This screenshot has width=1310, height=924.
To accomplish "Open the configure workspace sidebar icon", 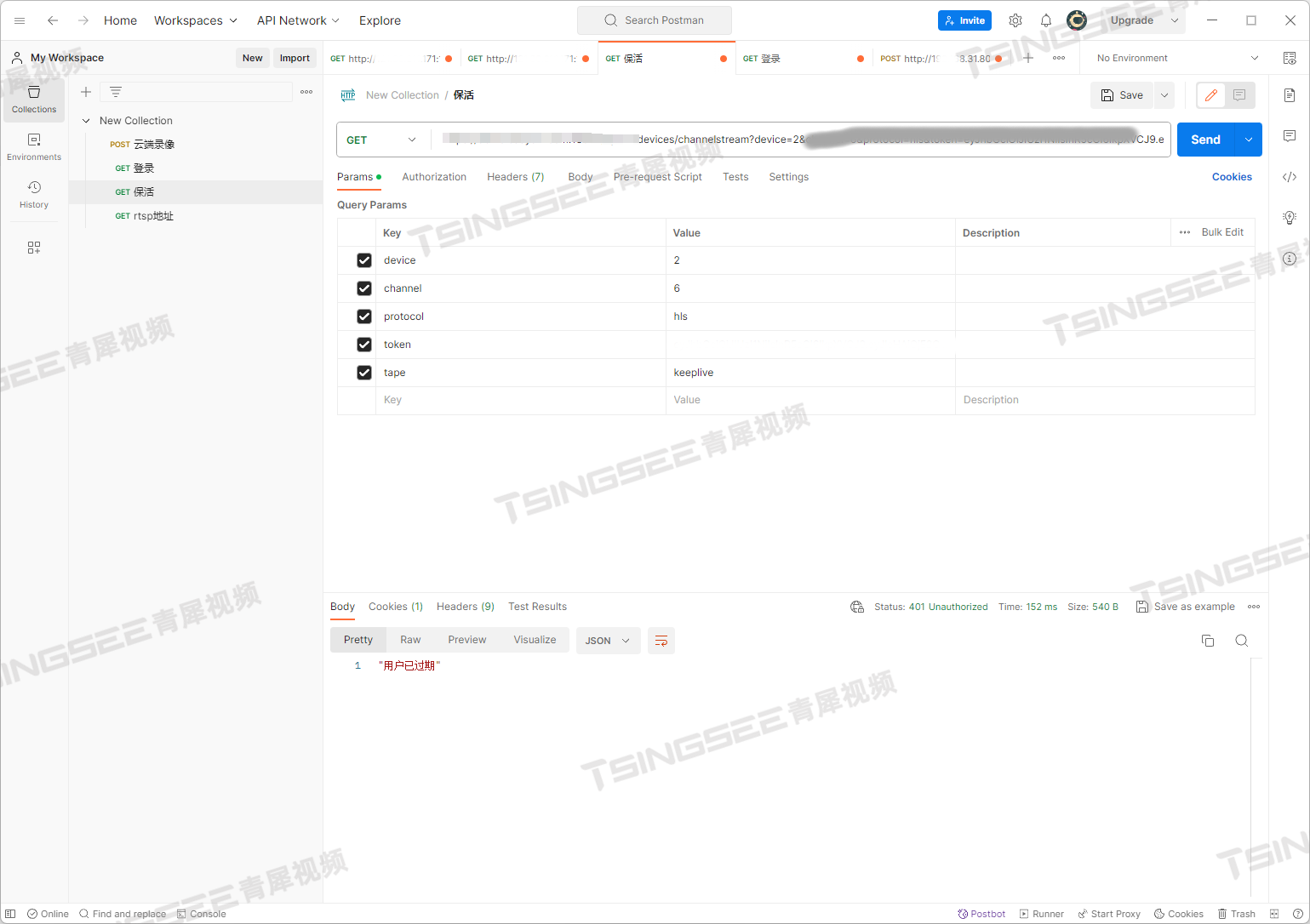I will click(x=34, y=248).
